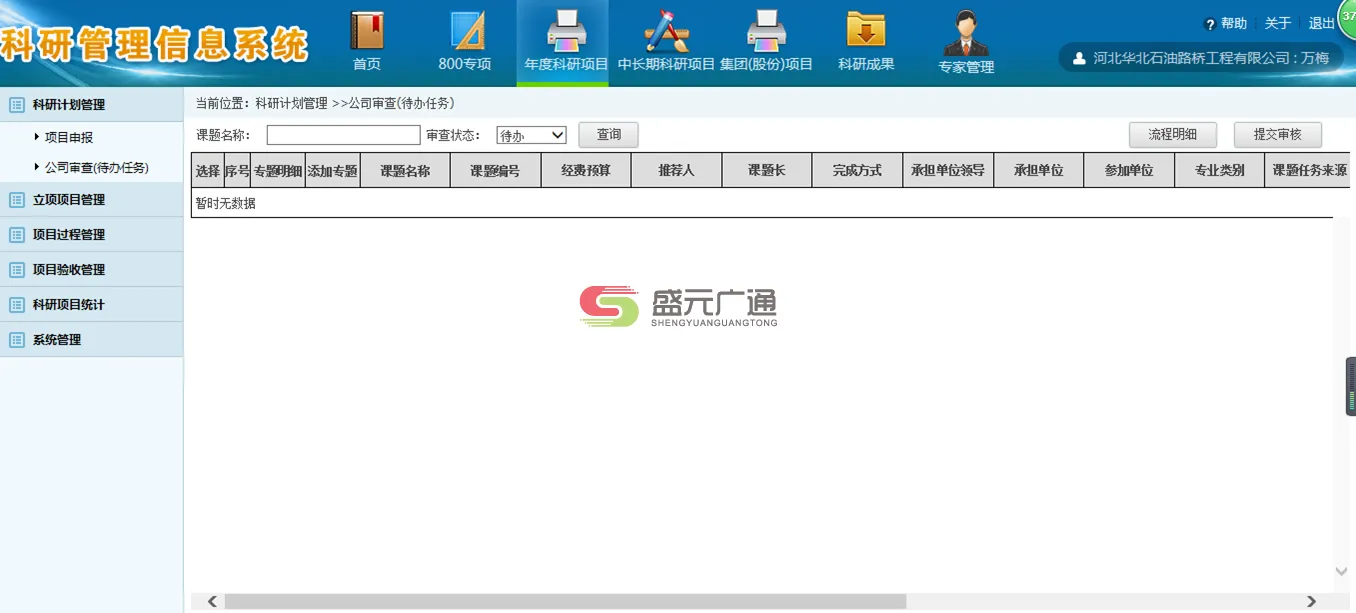Open the 首页 book icon
Image resolution: width=1356 pixels, height=613 pixels.
[x=367, y=30]
